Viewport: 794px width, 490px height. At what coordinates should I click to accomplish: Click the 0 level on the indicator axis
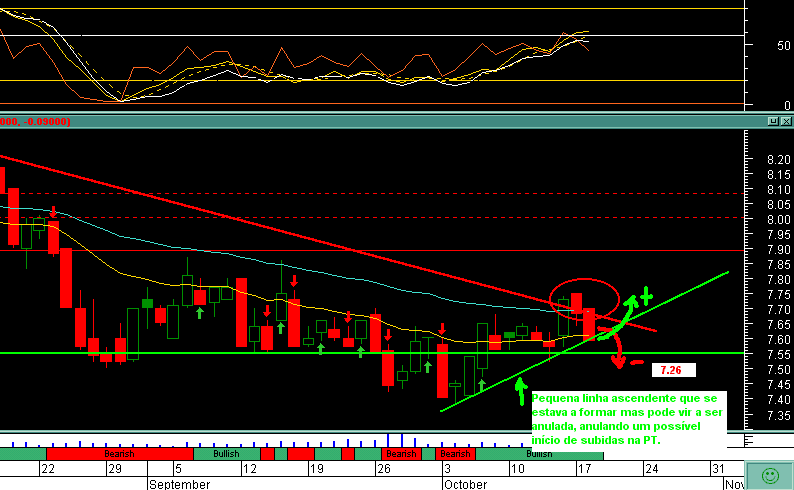pos(787,105)
